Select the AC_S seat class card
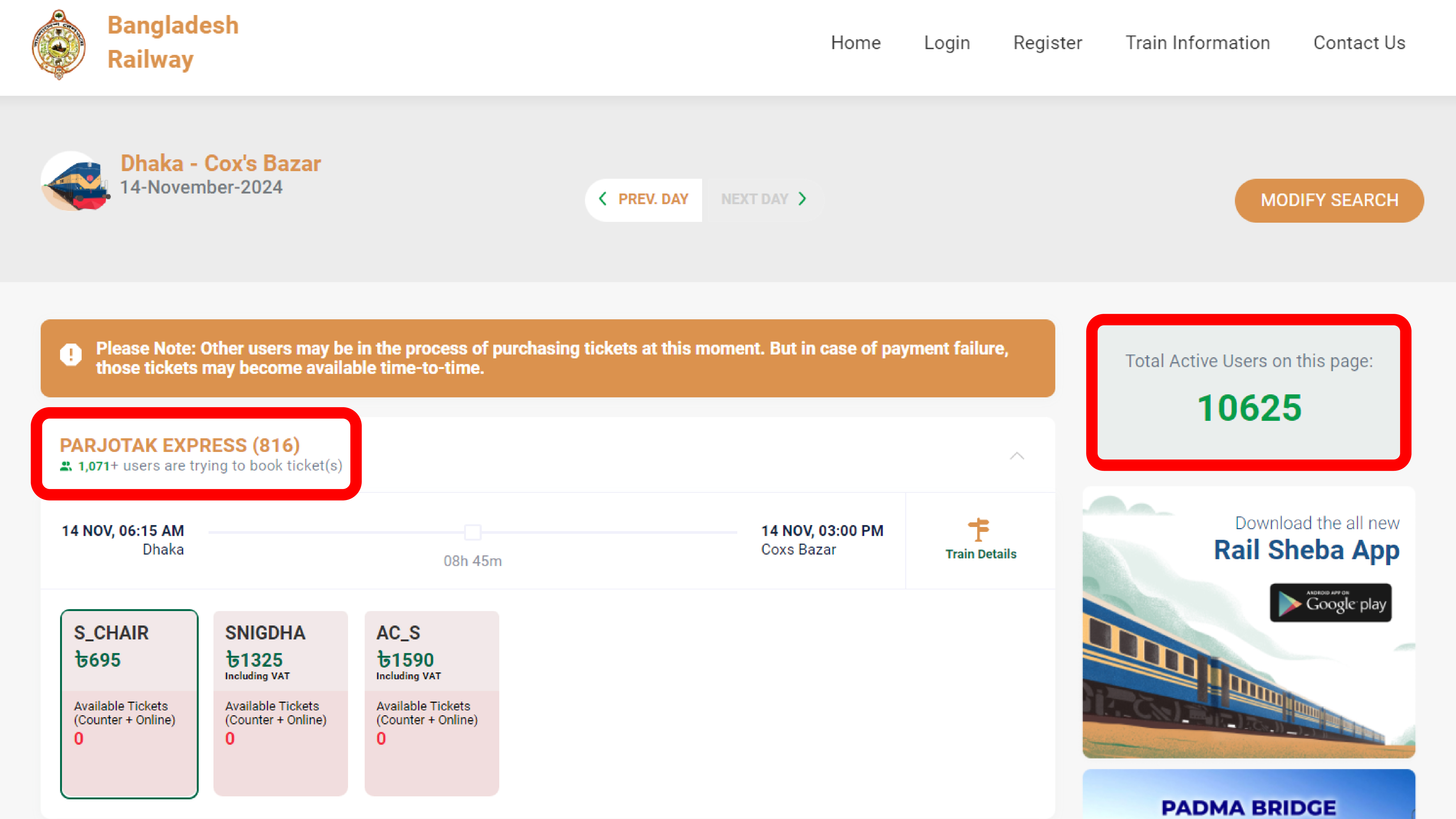Screen dimensions: 1456x819 coord(432,704)
